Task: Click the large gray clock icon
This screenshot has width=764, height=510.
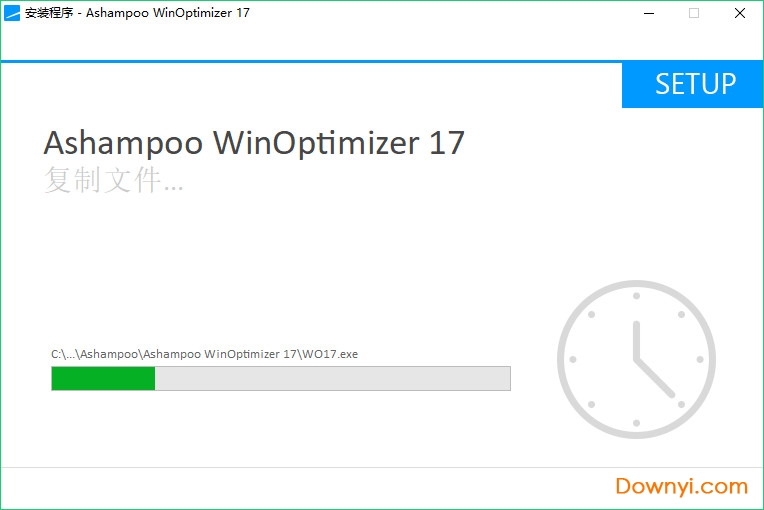Action: point(636,359)
